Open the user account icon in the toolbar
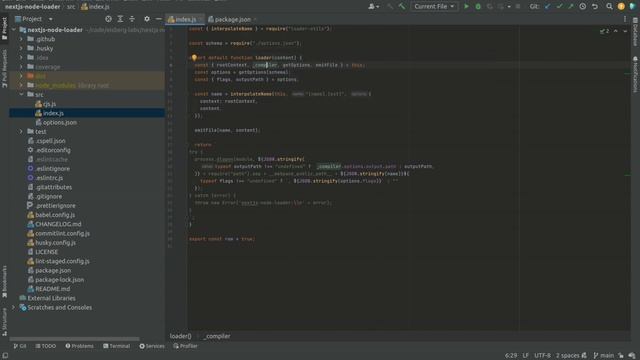This screenshot has width=640, height=360. pos(373,7)
